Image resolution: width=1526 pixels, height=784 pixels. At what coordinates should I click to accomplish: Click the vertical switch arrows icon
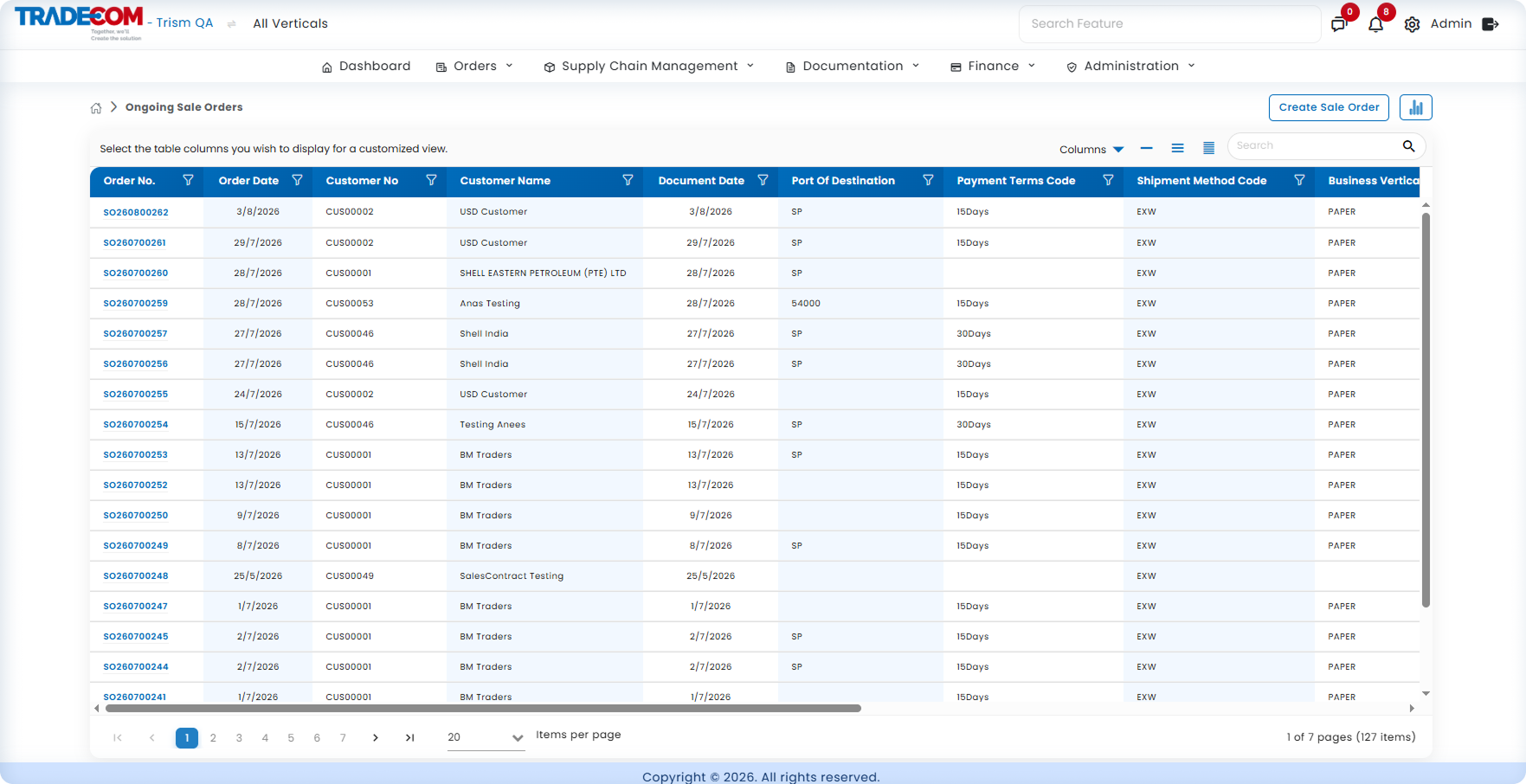pos(231,24)
